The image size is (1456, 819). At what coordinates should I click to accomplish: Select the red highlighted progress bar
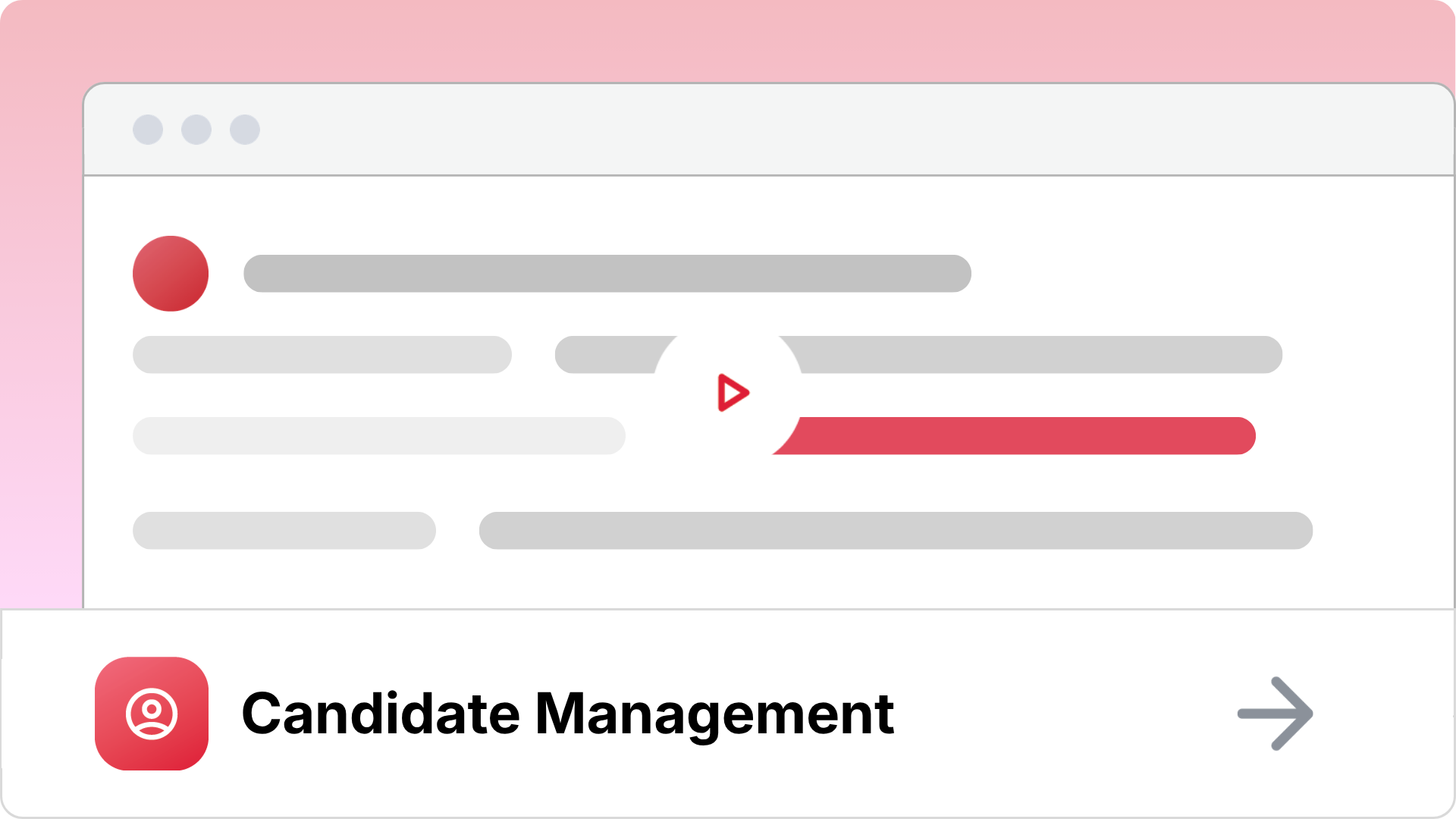click(x=1014, y=436)
